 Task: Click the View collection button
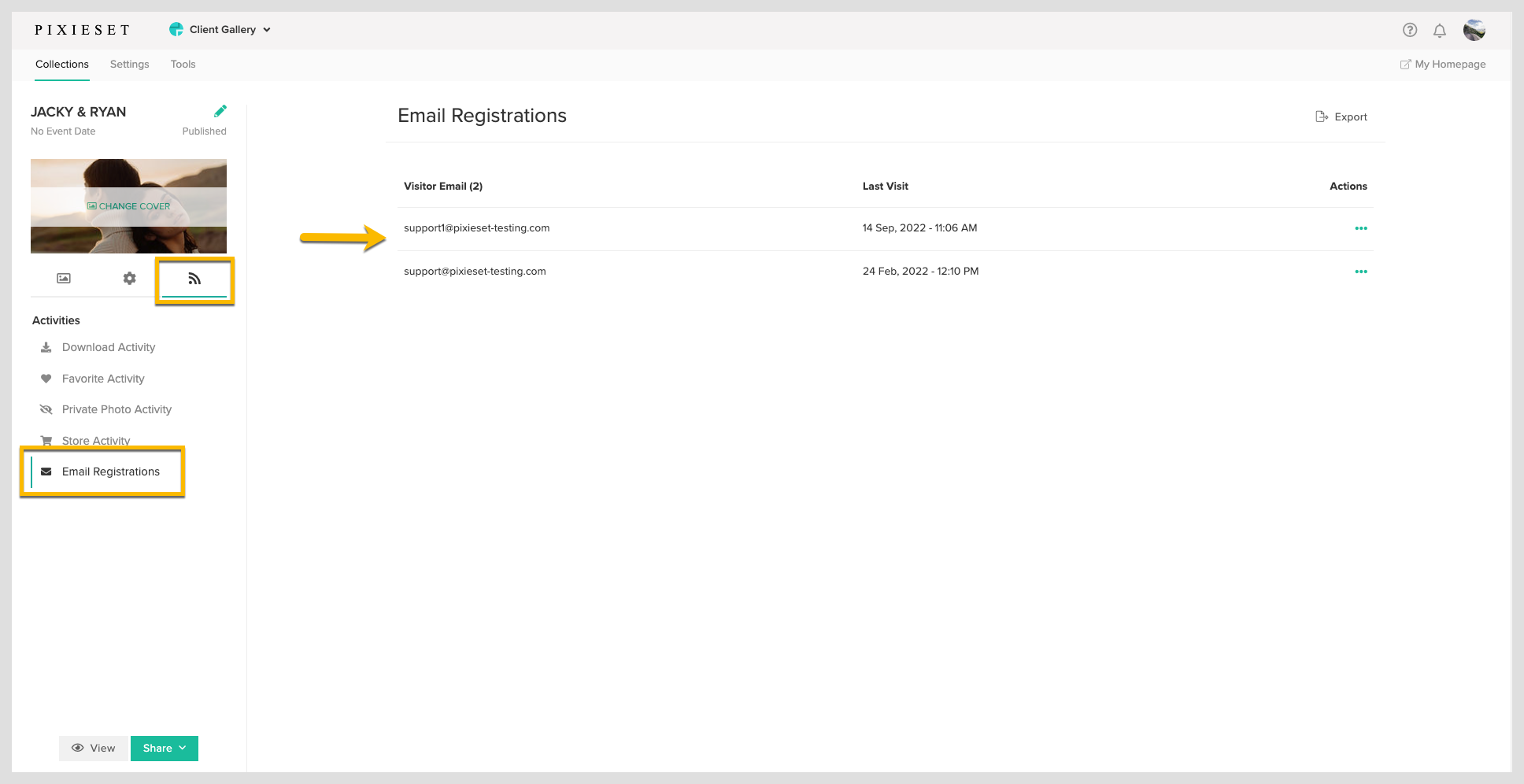(94, 749)
